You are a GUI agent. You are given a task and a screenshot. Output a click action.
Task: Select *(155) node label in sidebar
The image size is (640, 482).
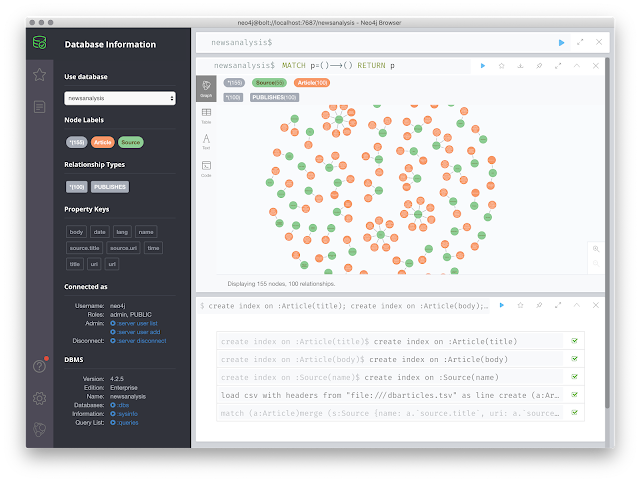click(x=77, y=142)
